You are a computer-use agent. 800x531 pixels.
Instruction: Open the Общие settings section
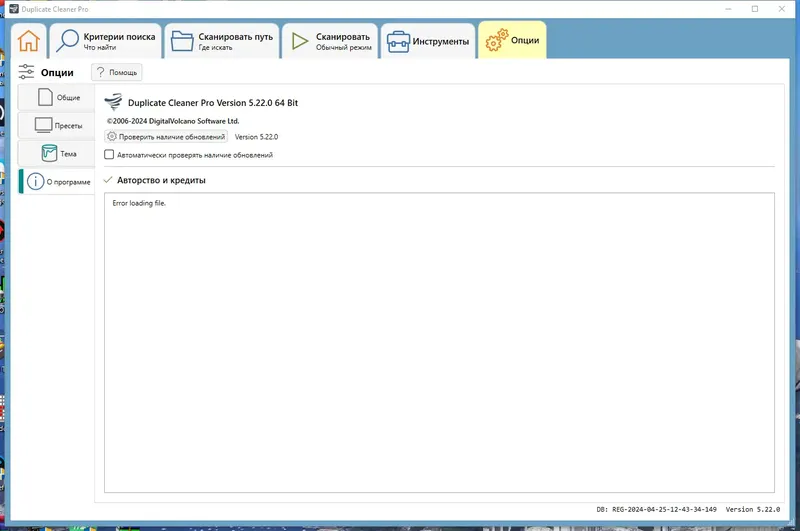tap(57, 97)
